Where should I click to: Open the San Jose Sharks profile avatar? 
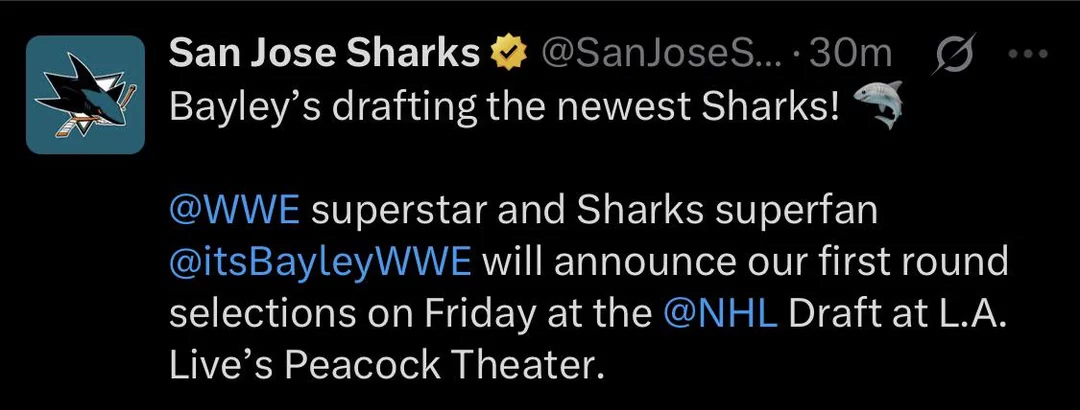(x=85, y=94)
